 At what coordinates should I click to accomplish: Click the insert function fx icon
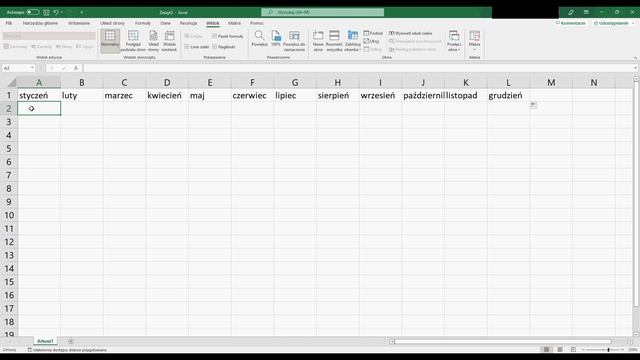coord(76,68)
